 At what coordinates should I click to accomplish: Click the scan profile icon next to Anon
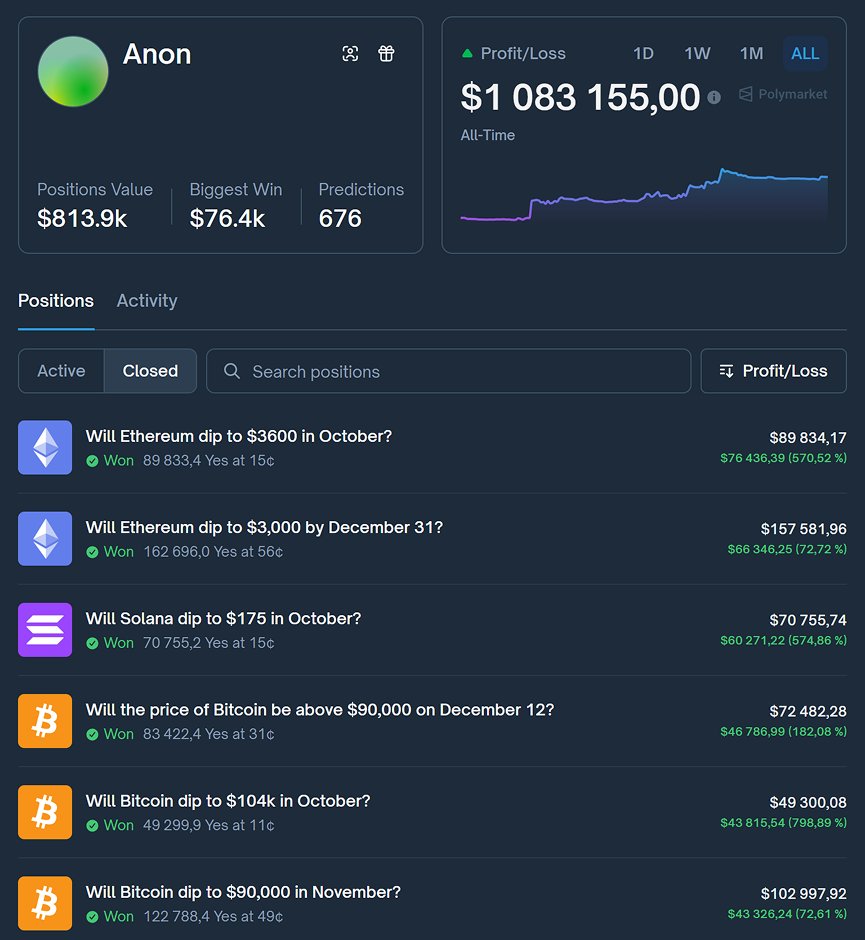[350, 54]
